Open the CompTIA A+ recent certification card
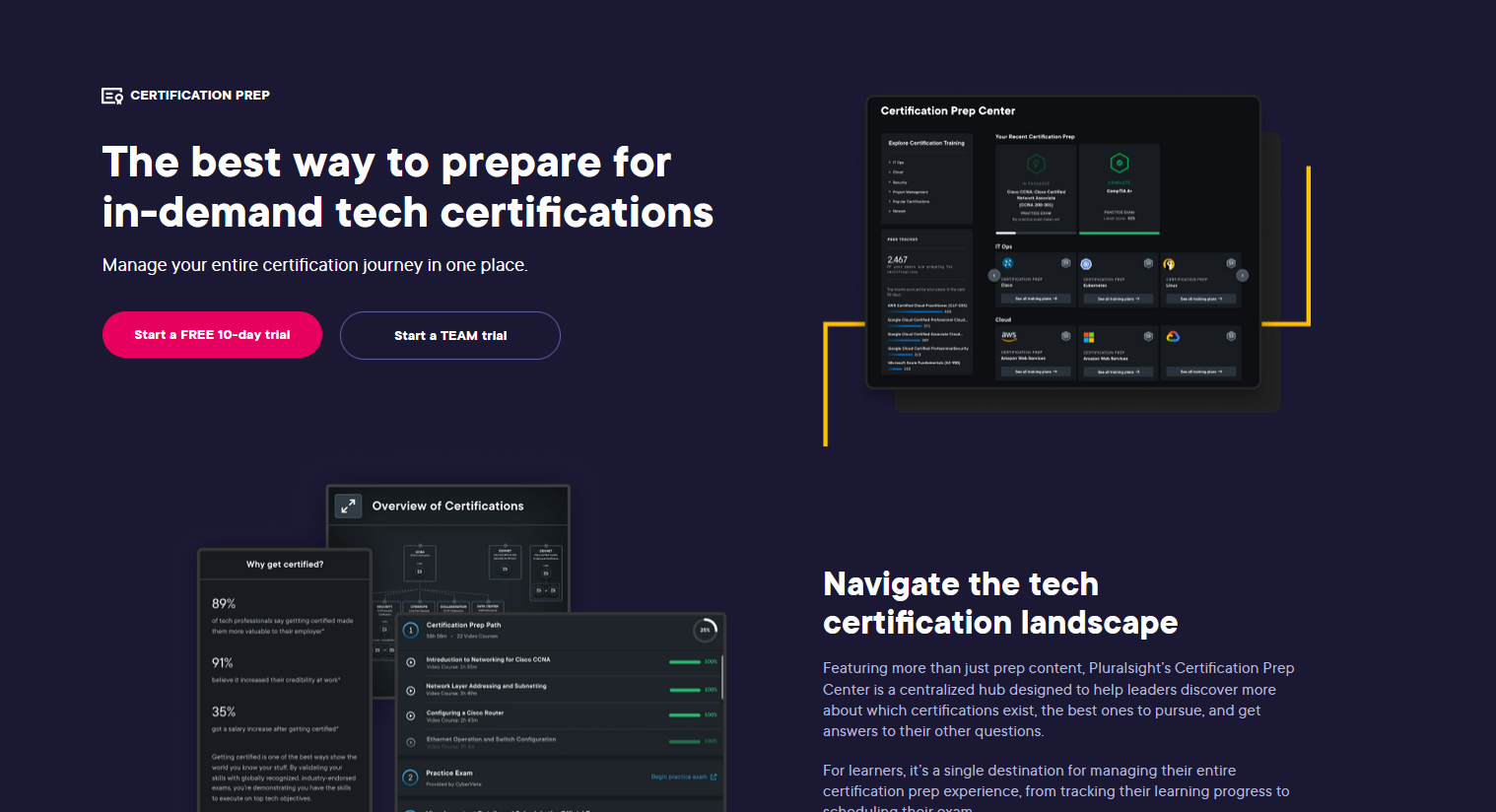Image resolution: width=1496 pixels, height=812 pixels. click(1120, 189)
